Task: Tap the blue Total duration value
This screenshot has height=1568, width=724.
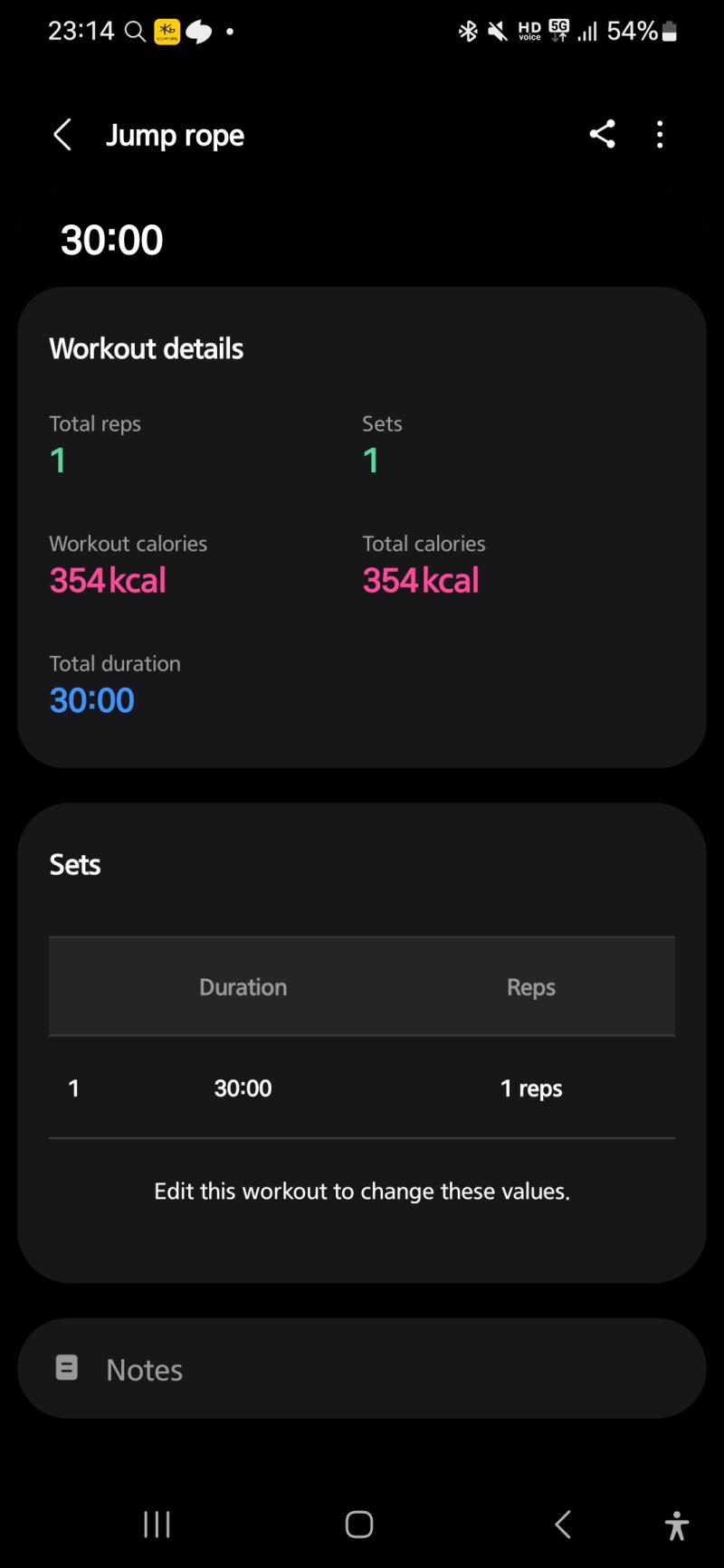Action: [x=92, y=699]
